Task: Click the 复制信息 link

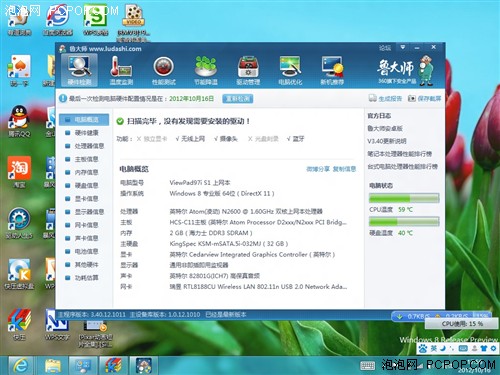Action: pyautogui.click(x=344, y=169)
